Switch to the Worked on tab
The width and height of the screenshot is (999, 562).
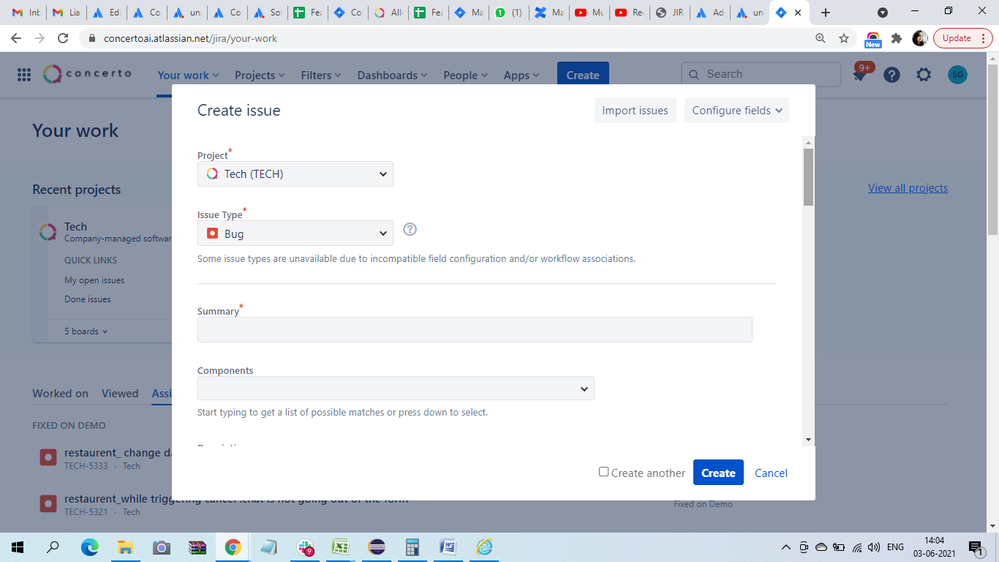[x=61, y=393]
